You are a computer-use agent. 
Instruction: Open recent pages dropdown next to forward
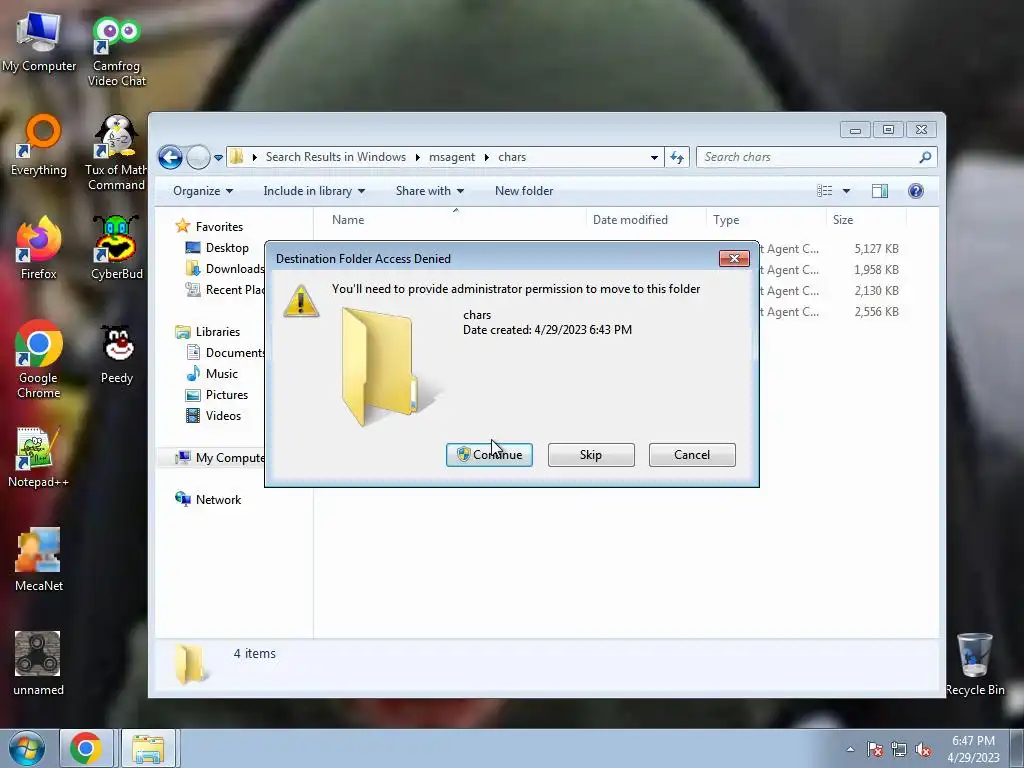218,157
